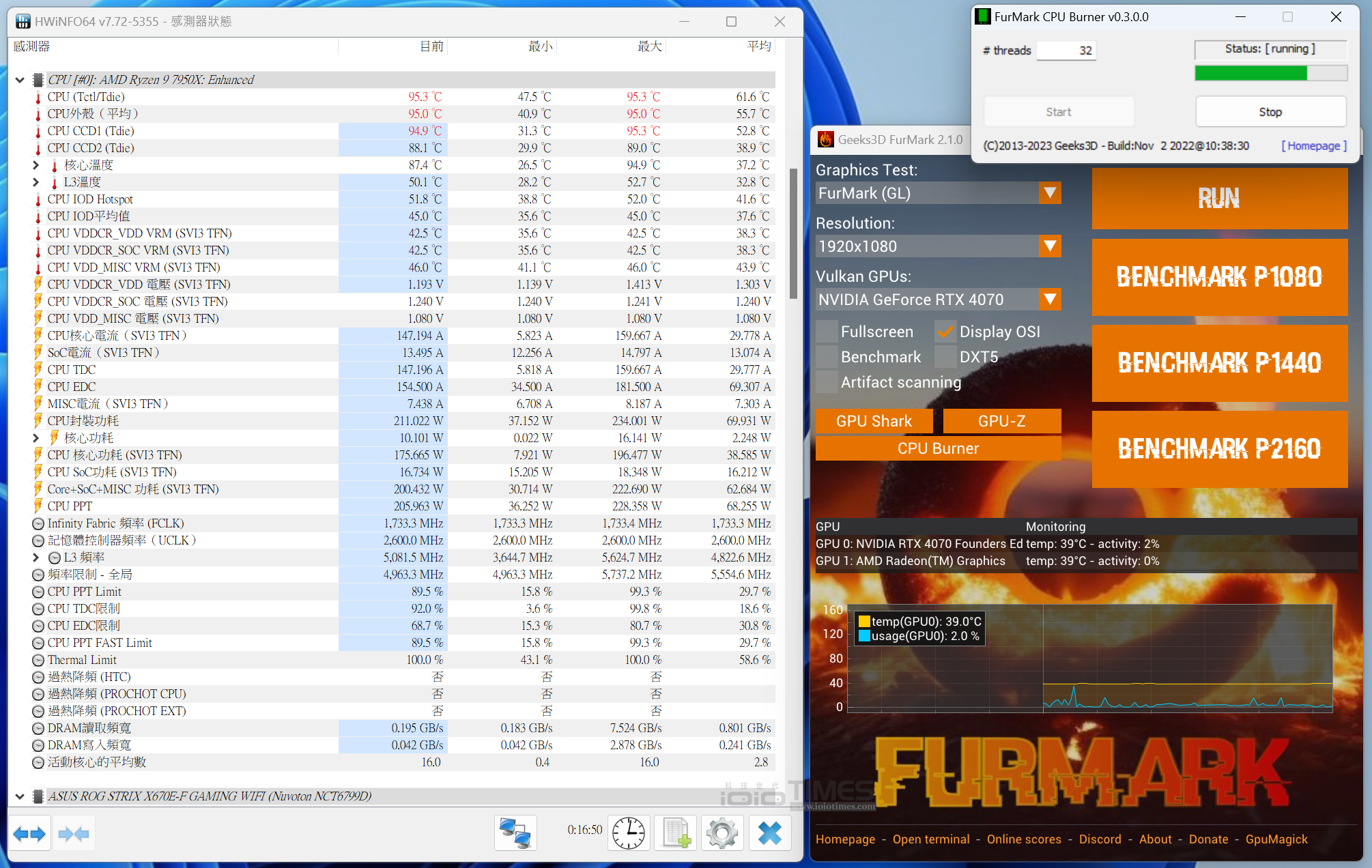Image resolution: width=1372 pixels, height=868 pixels.
Task: Open the Resolution 1920x1080 dropdown
Action: pyautogui.click(x=1050, y=246)
